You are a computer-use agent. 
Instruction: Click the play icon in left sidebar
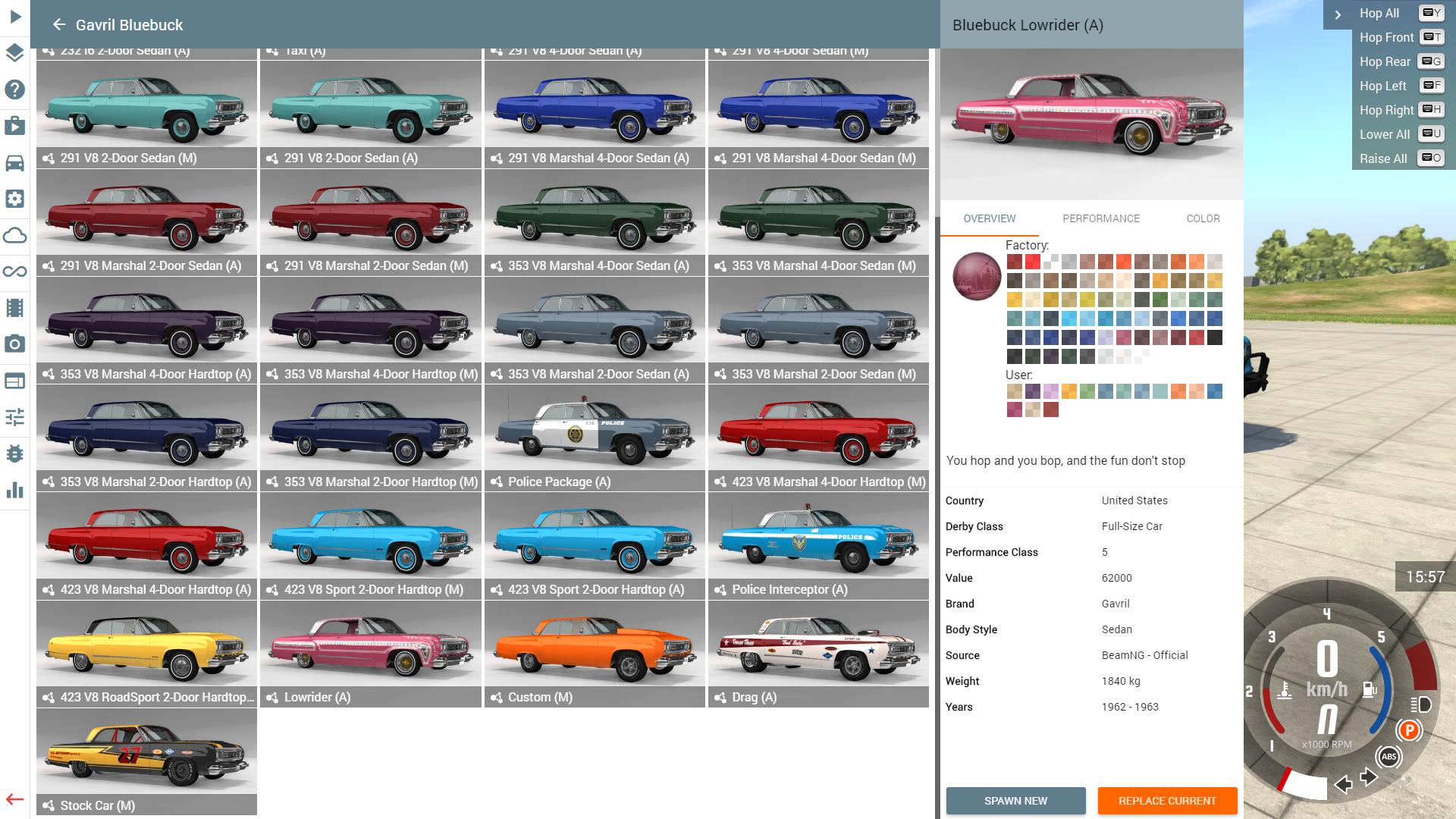pos(15,16)
